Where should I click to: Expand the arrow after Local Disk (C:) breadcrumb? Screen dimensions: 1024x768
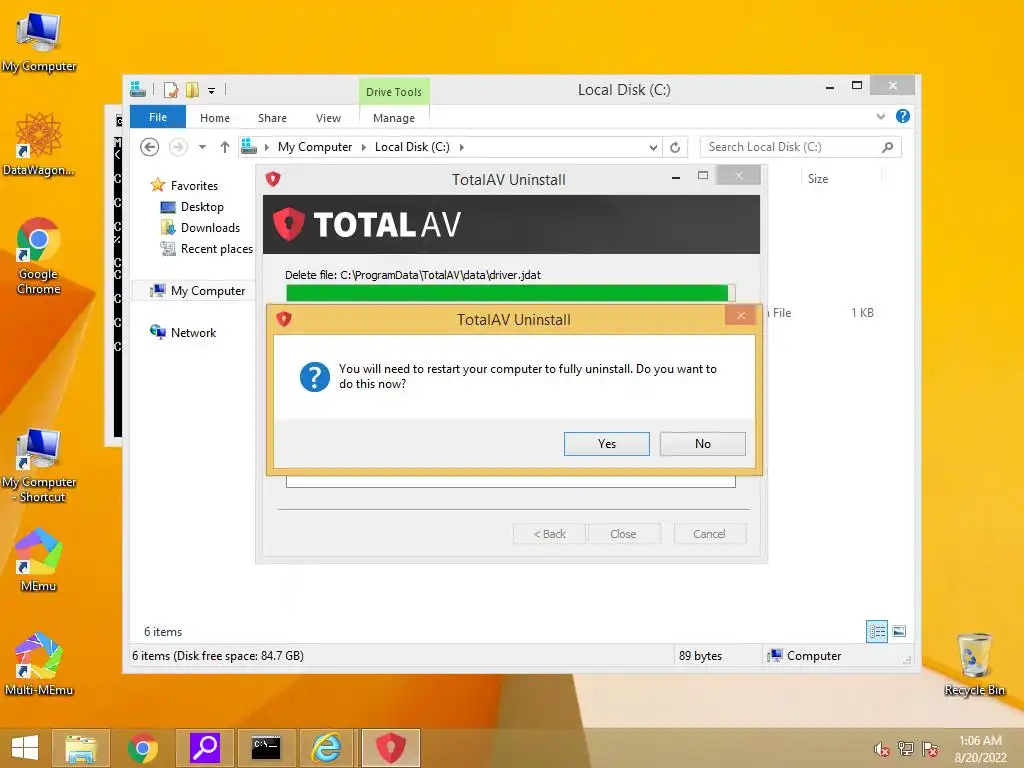pyautogui.click(x=462, y=147)
